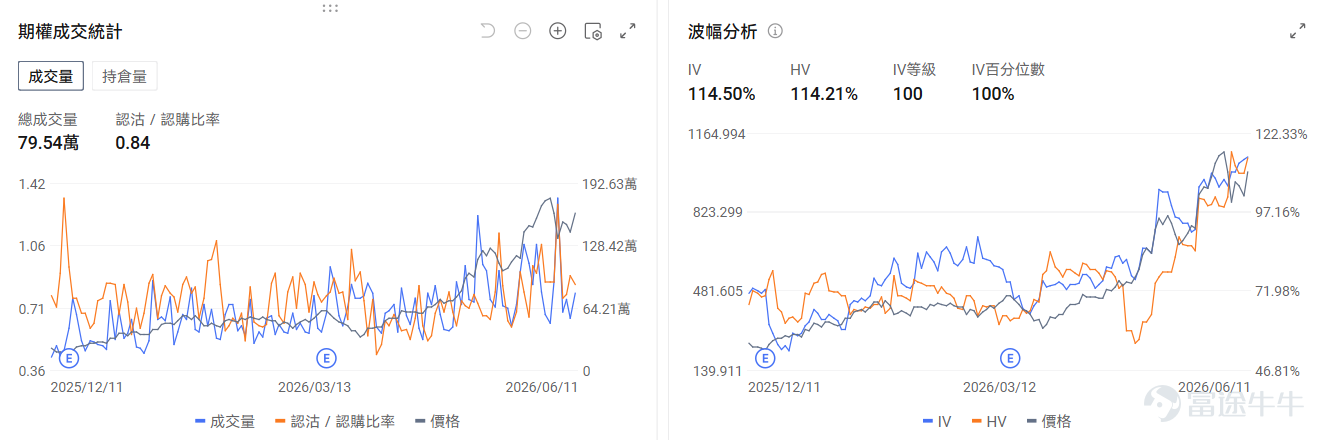Image resolution: width=1324 pixels, height=440 pixels.
Task: Click the first earnings marker in 波幅分析 chart
Action: click(x=766, y=357)
